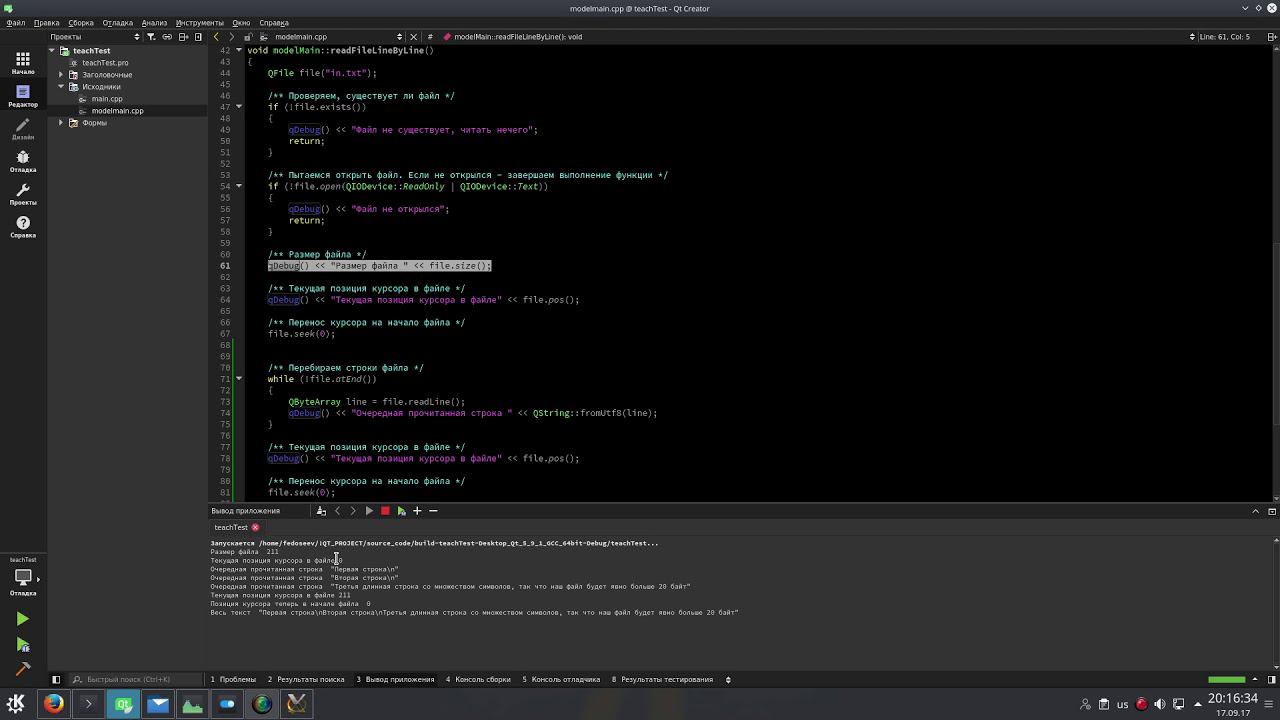Toggle link-with-editor synchronization icon
Image resolution: width=1280 pixels, height=720 pixels.
click(x=167, y=37)
